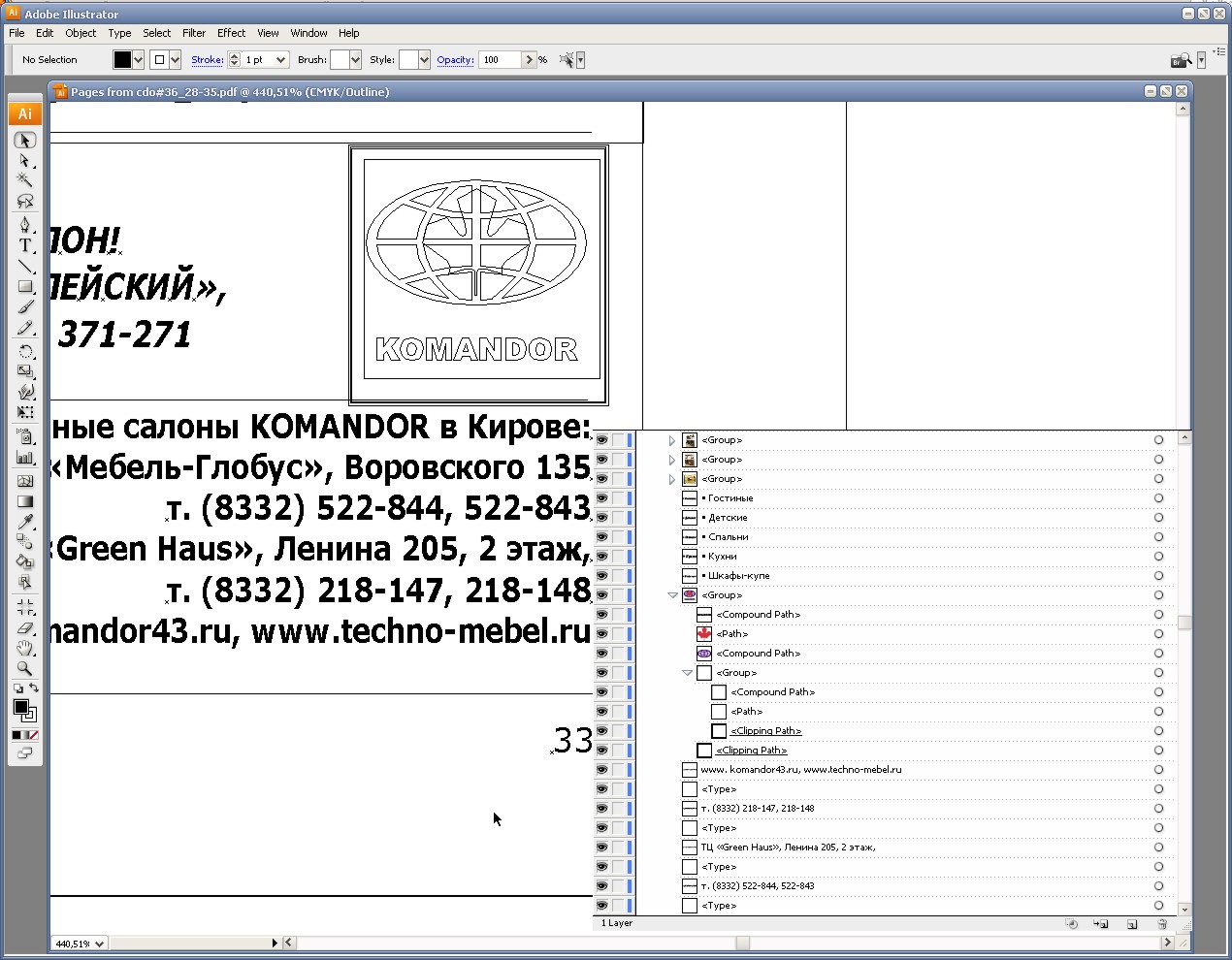This screenshot has height=960, width=1232.
Task: Open the Object menu
Action: 81,33
